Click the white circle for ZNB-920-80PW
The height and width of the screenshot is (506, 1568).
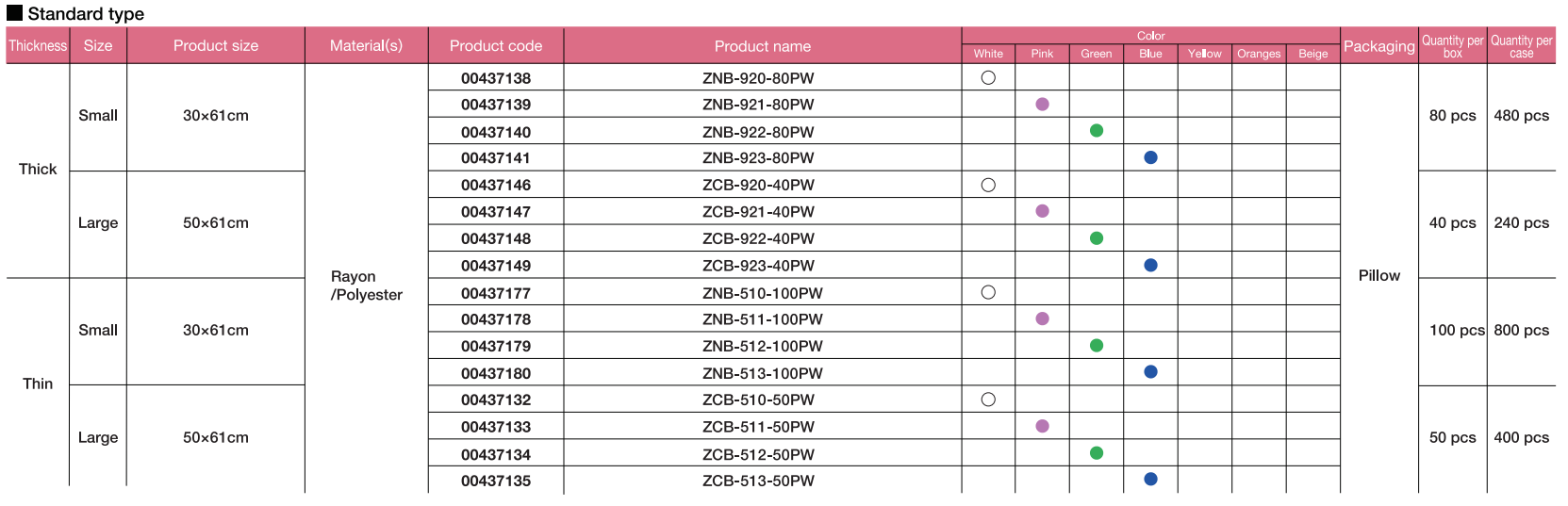point(988,78)
